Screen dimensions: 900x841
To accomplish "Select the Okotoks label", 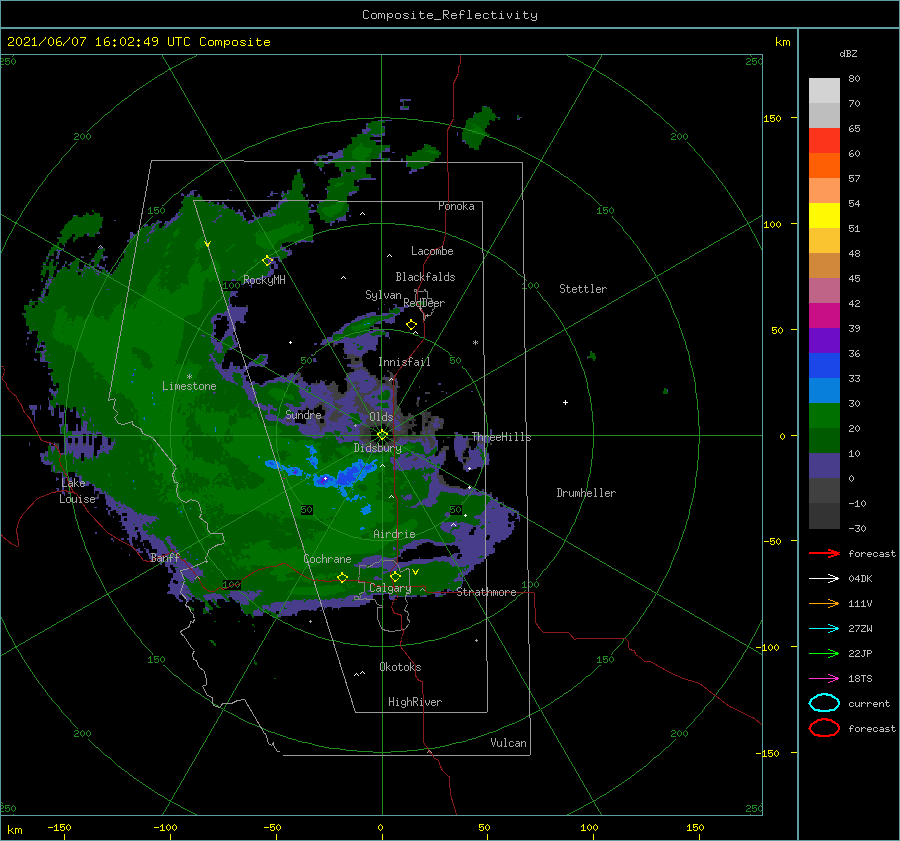I will [x=400, y=667].
